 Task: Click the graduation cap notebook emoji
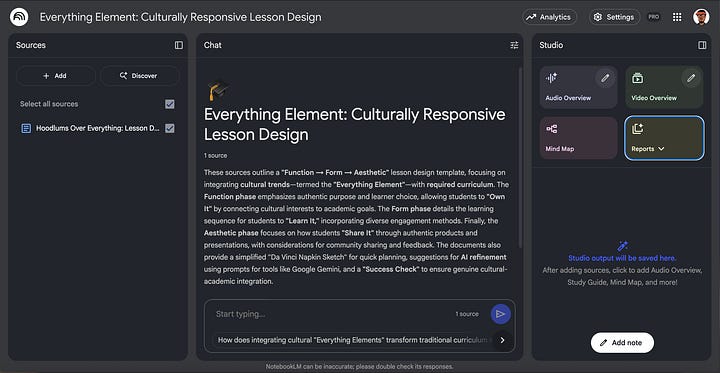219,90
